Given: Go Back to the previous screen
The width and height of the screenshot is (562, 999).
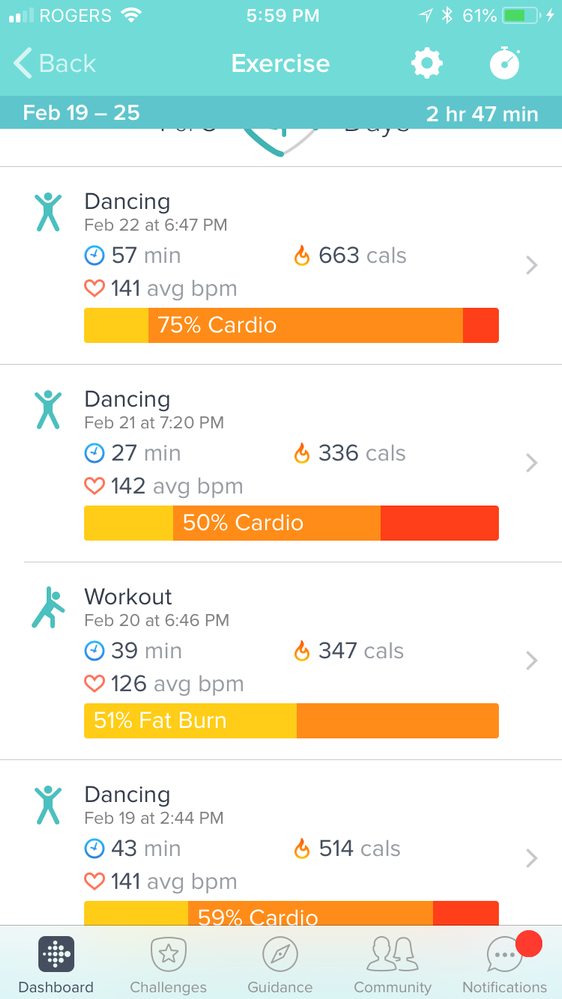Looking at the screenshot, I should point(55,64).
